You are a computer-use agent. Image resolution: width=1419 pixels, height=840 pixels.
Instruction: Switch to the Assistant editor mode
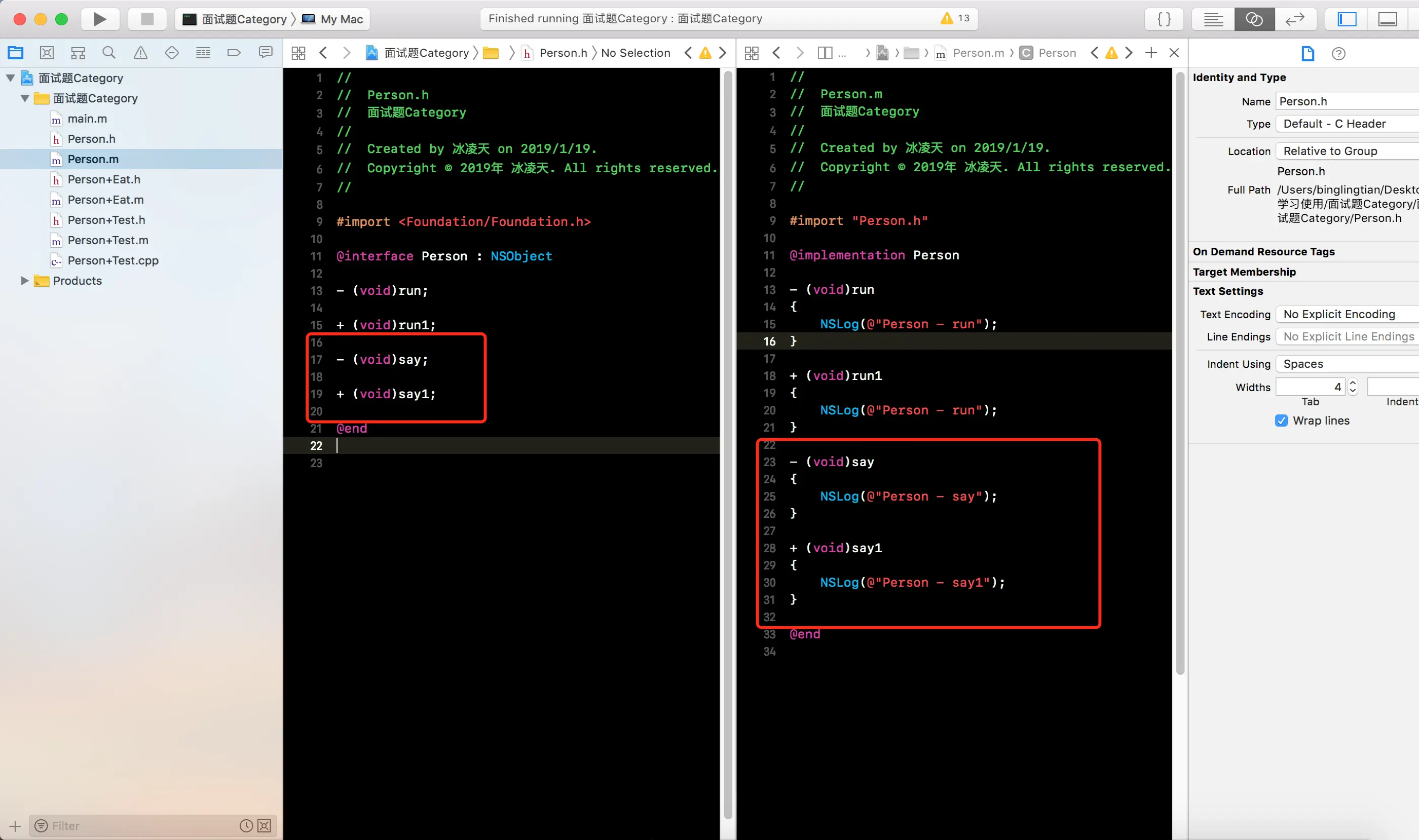pos(1254,19)
